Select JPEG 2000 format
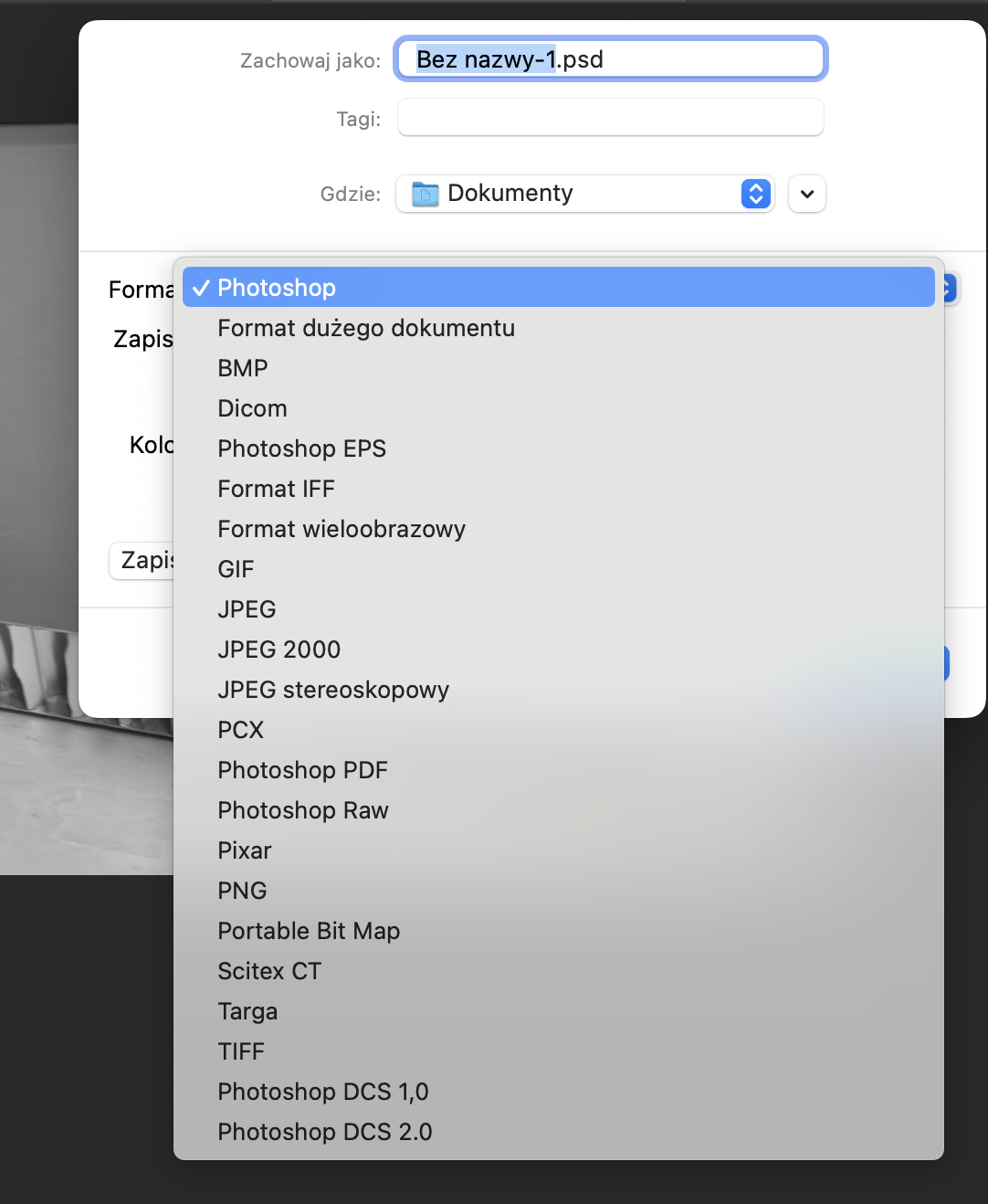Screen dimensions: 988x1204 coord(279,649)
